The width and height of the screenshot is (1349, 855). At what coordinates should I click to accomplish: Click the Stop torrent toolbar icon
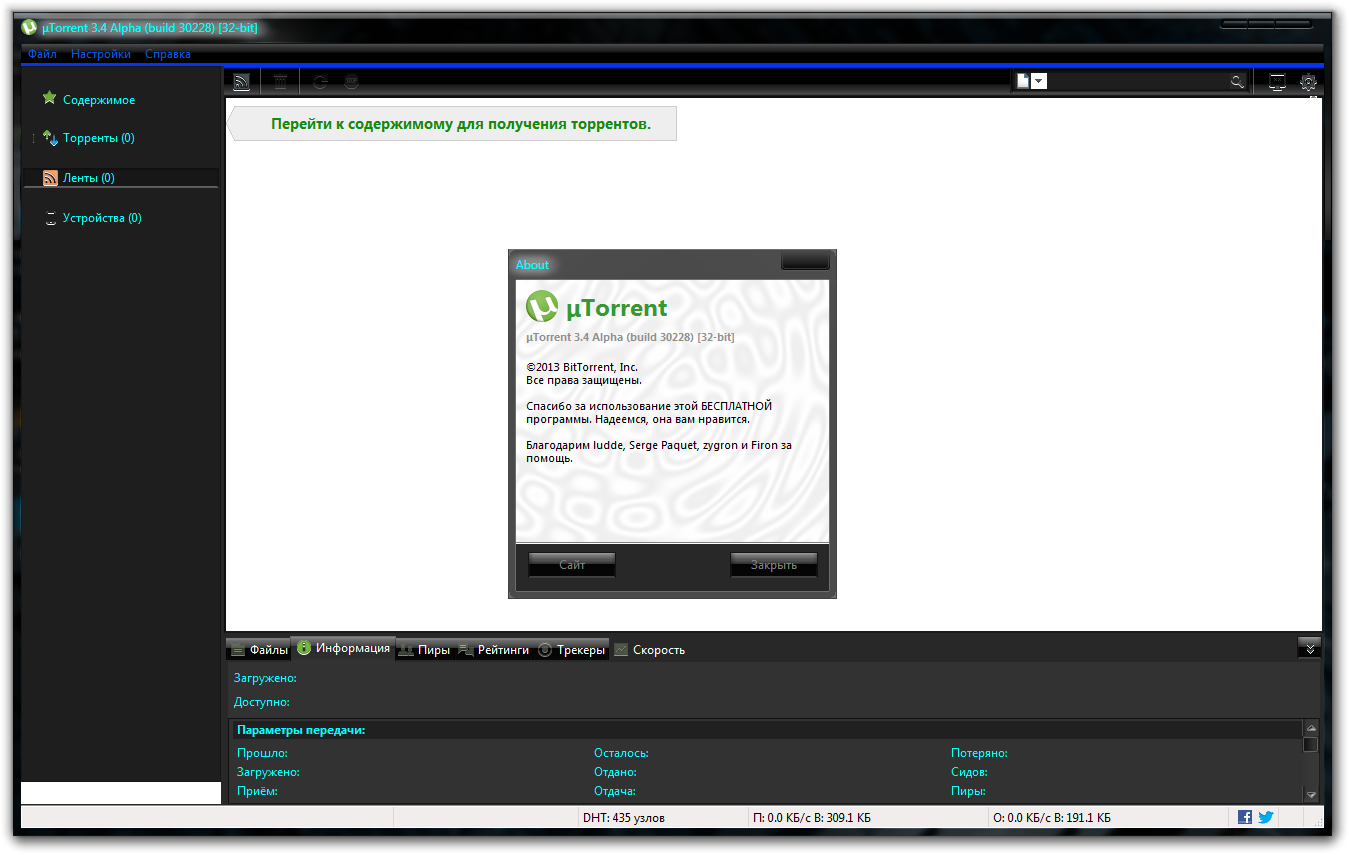tap(351, 82)
